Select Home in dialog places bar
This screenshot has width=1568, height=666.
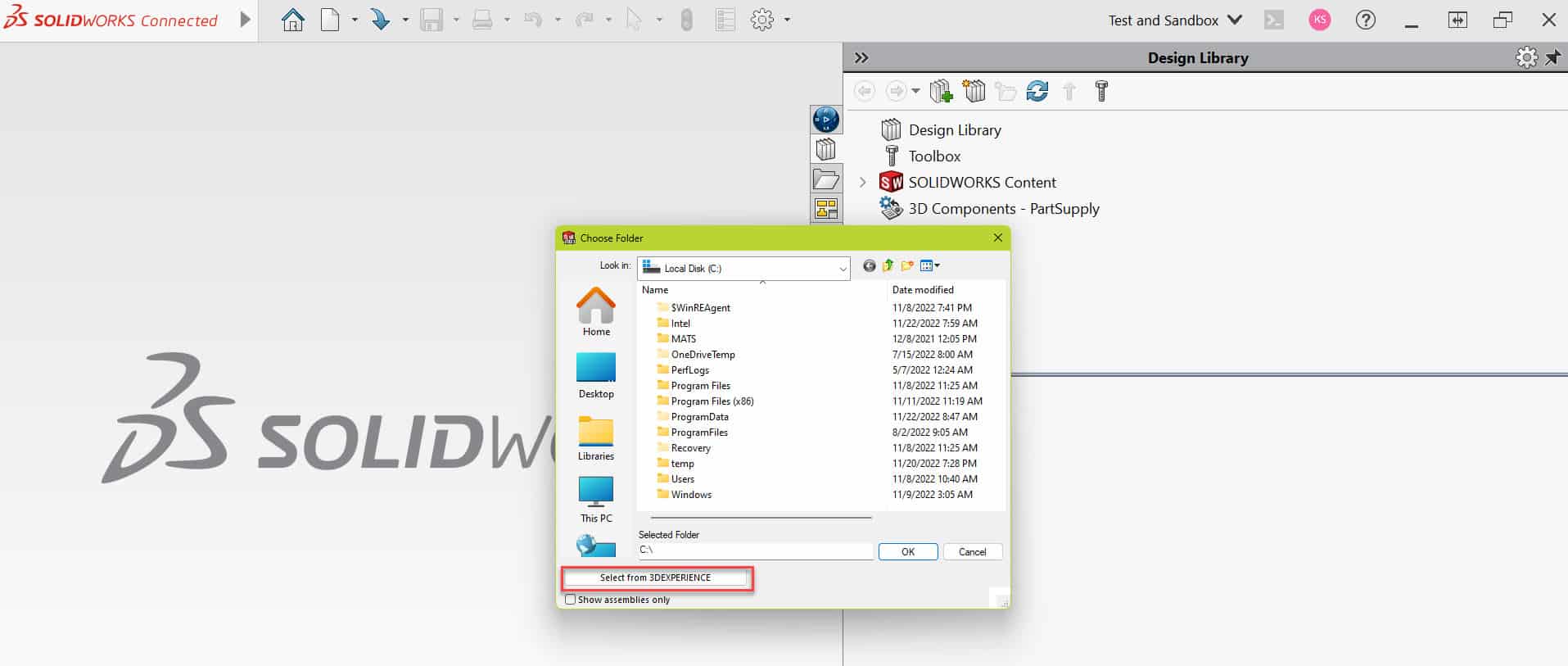pos(596,312)
